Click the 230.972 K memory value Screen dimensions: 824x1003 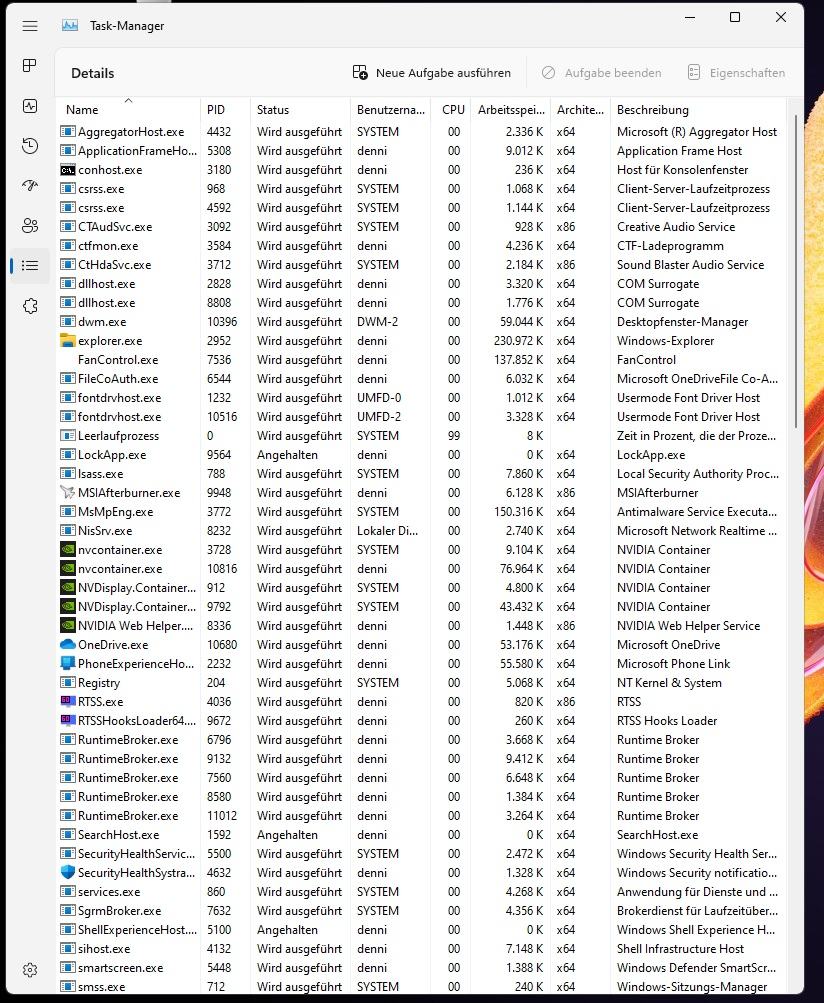[x=518, y=341]
